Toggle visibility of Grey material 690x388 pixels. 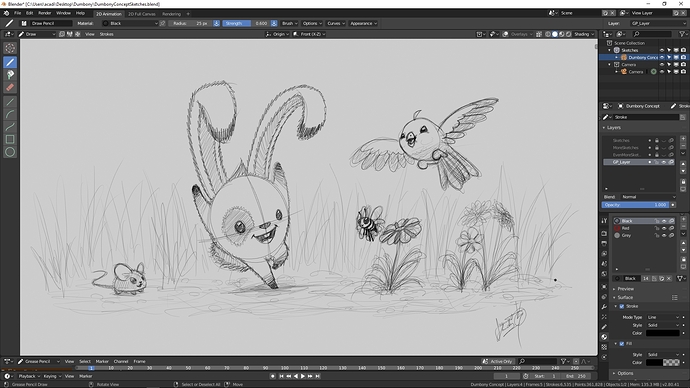tap(664, 236)
